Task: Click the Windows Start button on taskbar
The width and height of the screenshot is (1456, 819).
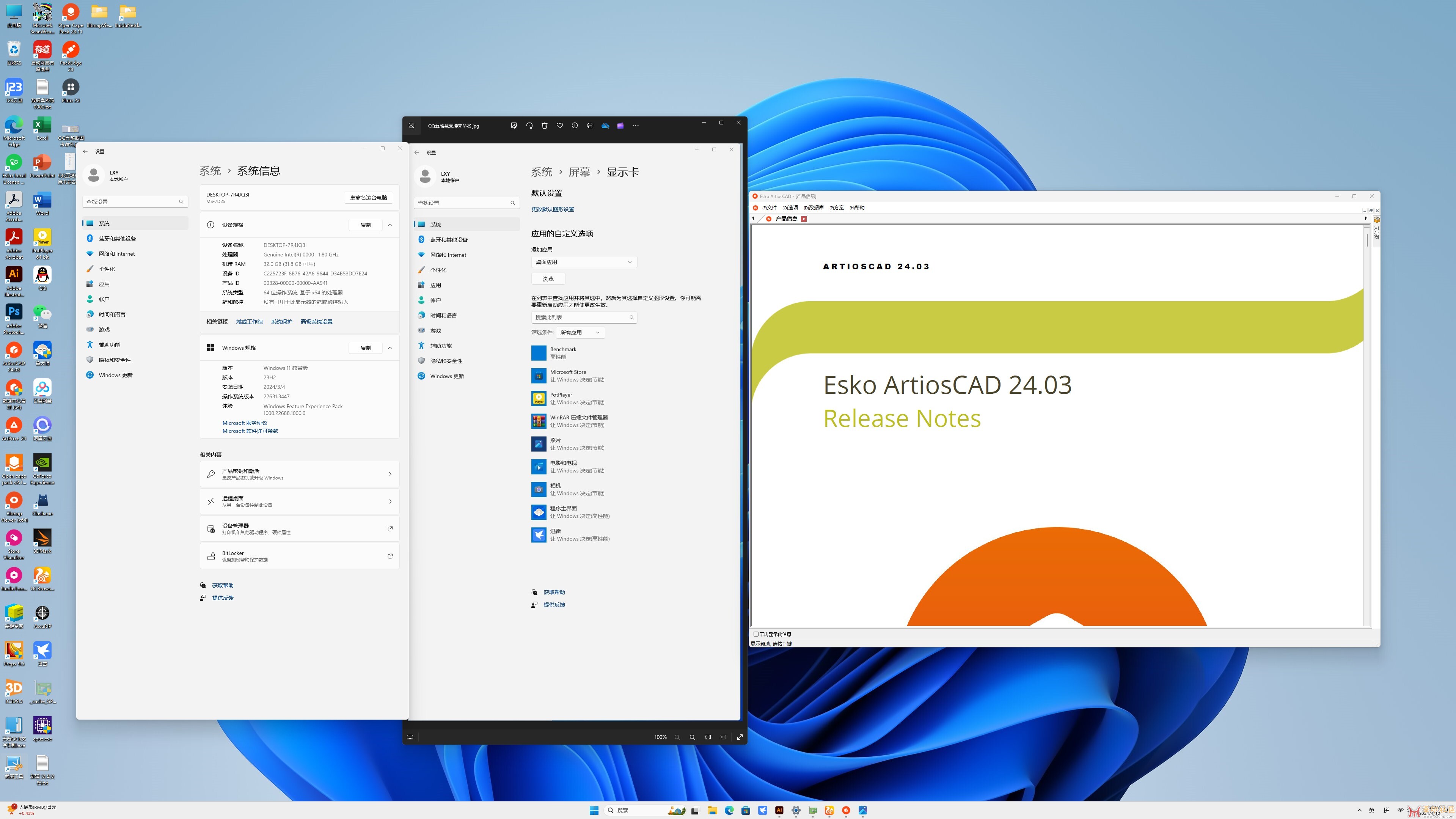Action: [594, 810]
